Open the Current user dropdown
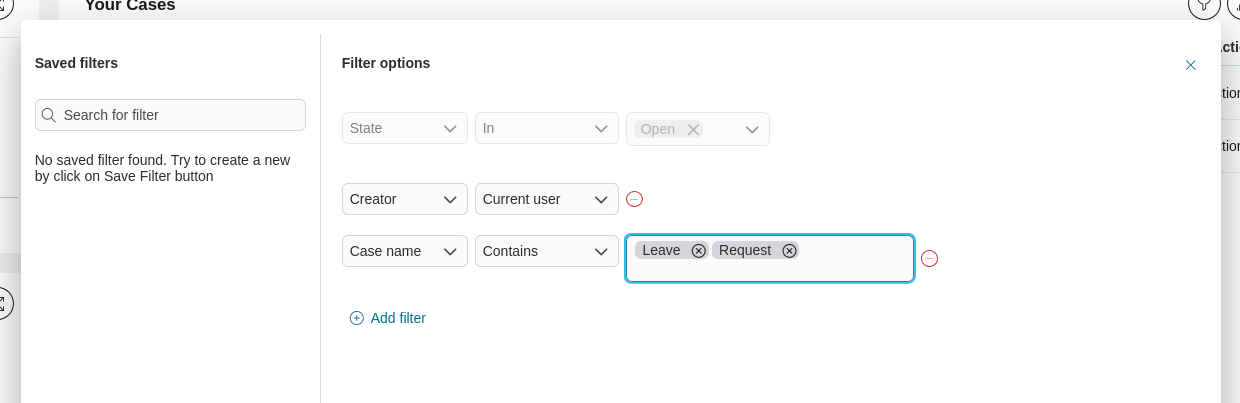Image resolution: width=1240 pixels, height=403 pixels. click(x=547, y=199)
